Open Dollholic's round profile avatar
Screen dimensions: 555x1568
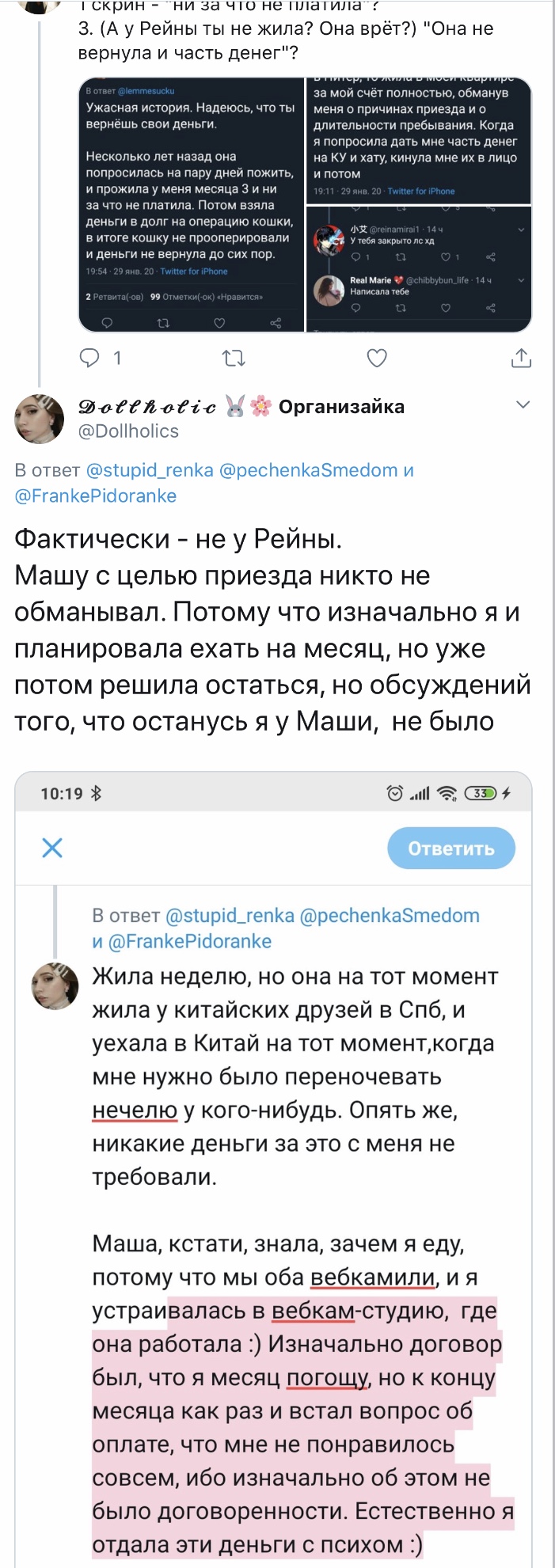point(40,418)
